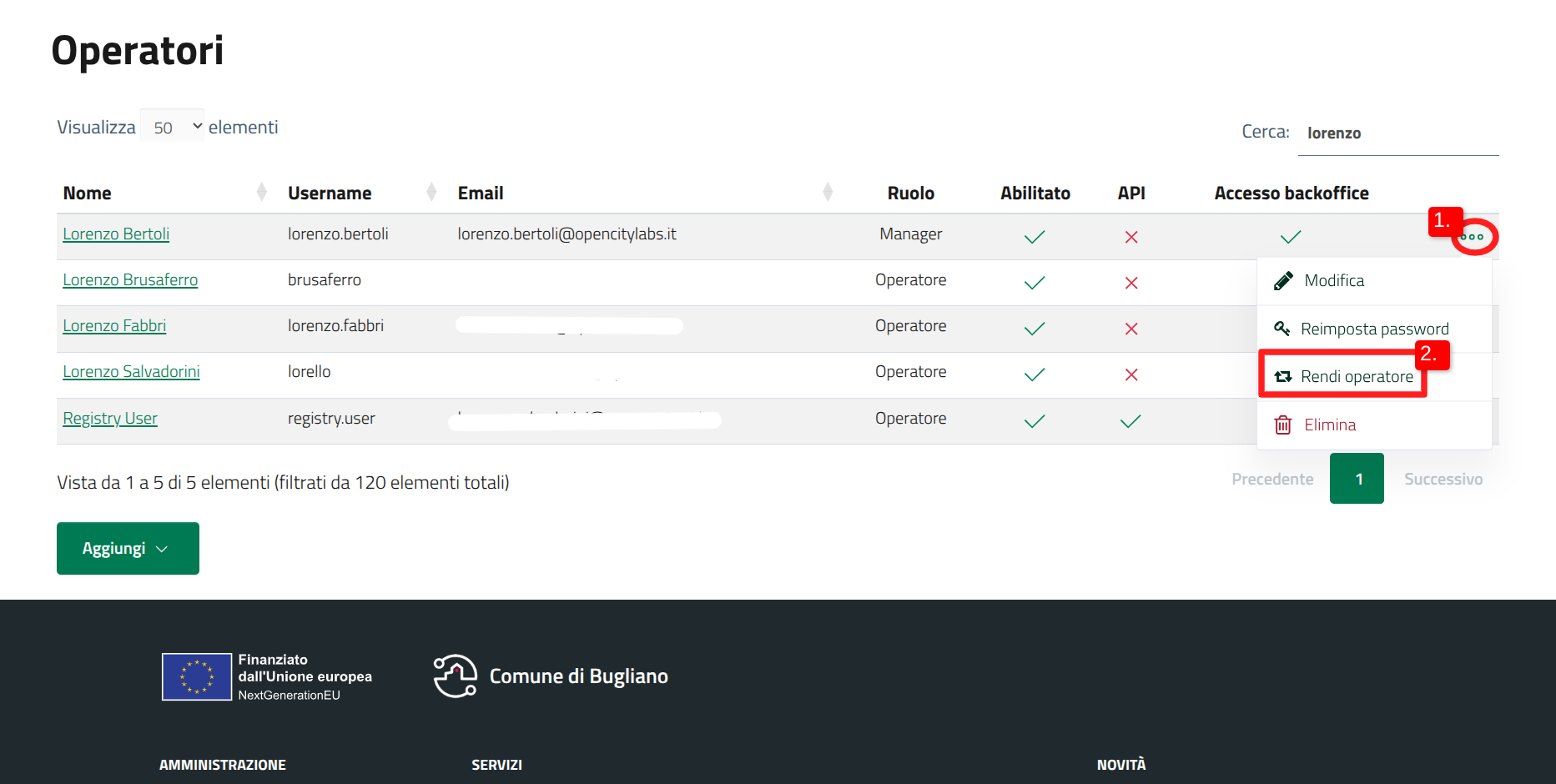Click the Precedente pagination button
Screen dimensions: 1556x784
point(1272,479)
